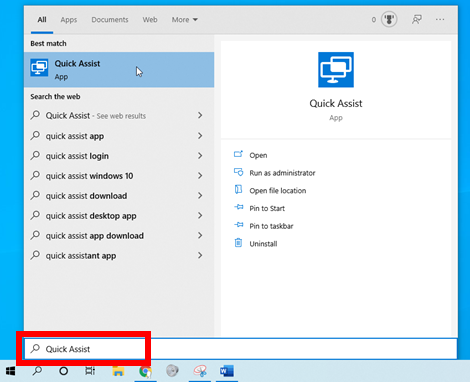This screenshot has height=382, width=470.
Task: Select 'Quick Assist - See web results' suggestion
Action: pyautogui.click(x=119, y=116)
